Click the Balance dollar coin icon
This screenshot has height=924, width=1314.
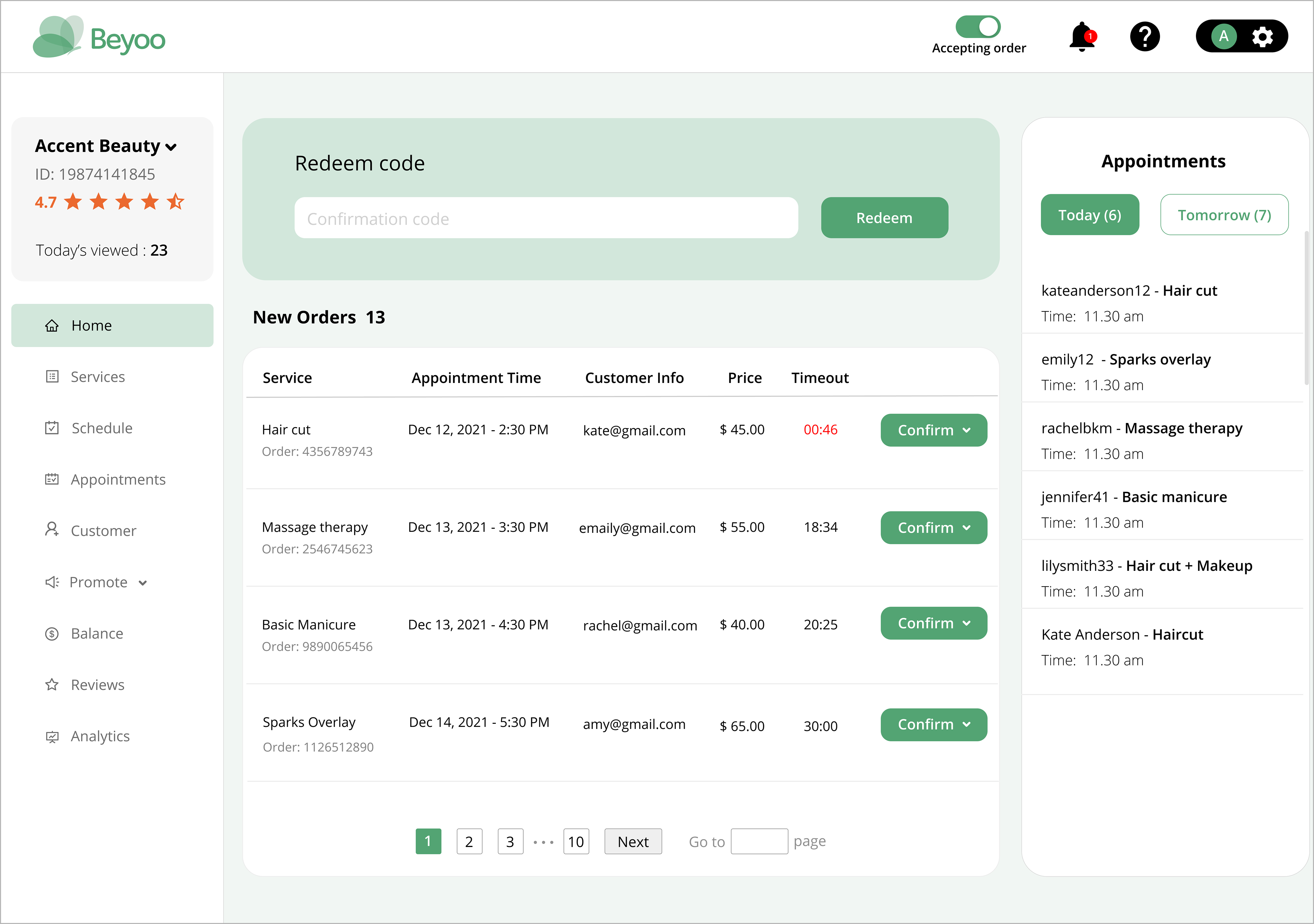coord(52,634)
